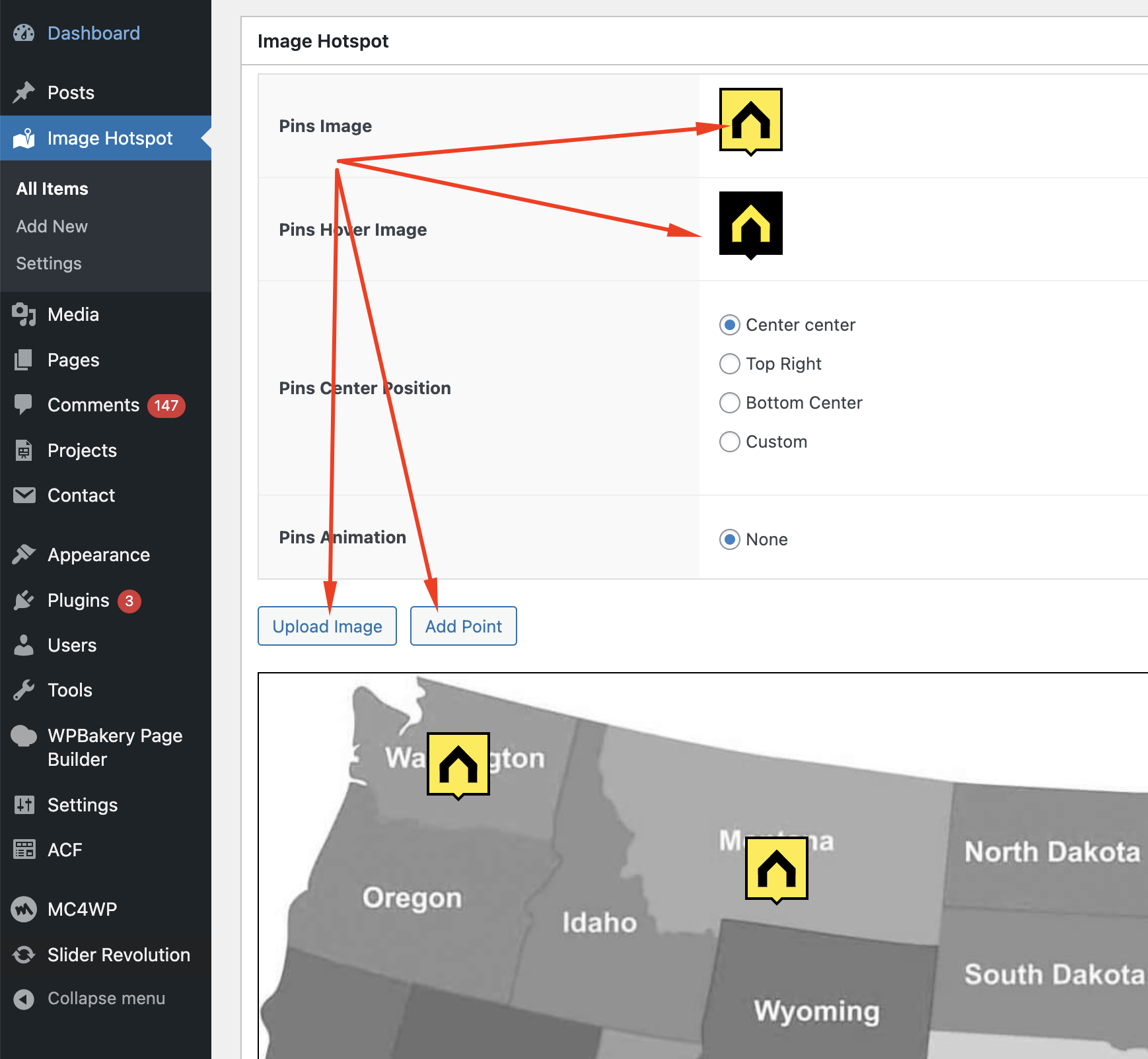The image size is (1148, 1059).
Task: Click the yellow Pins Image thumbnail
Action: coord(751,121)
